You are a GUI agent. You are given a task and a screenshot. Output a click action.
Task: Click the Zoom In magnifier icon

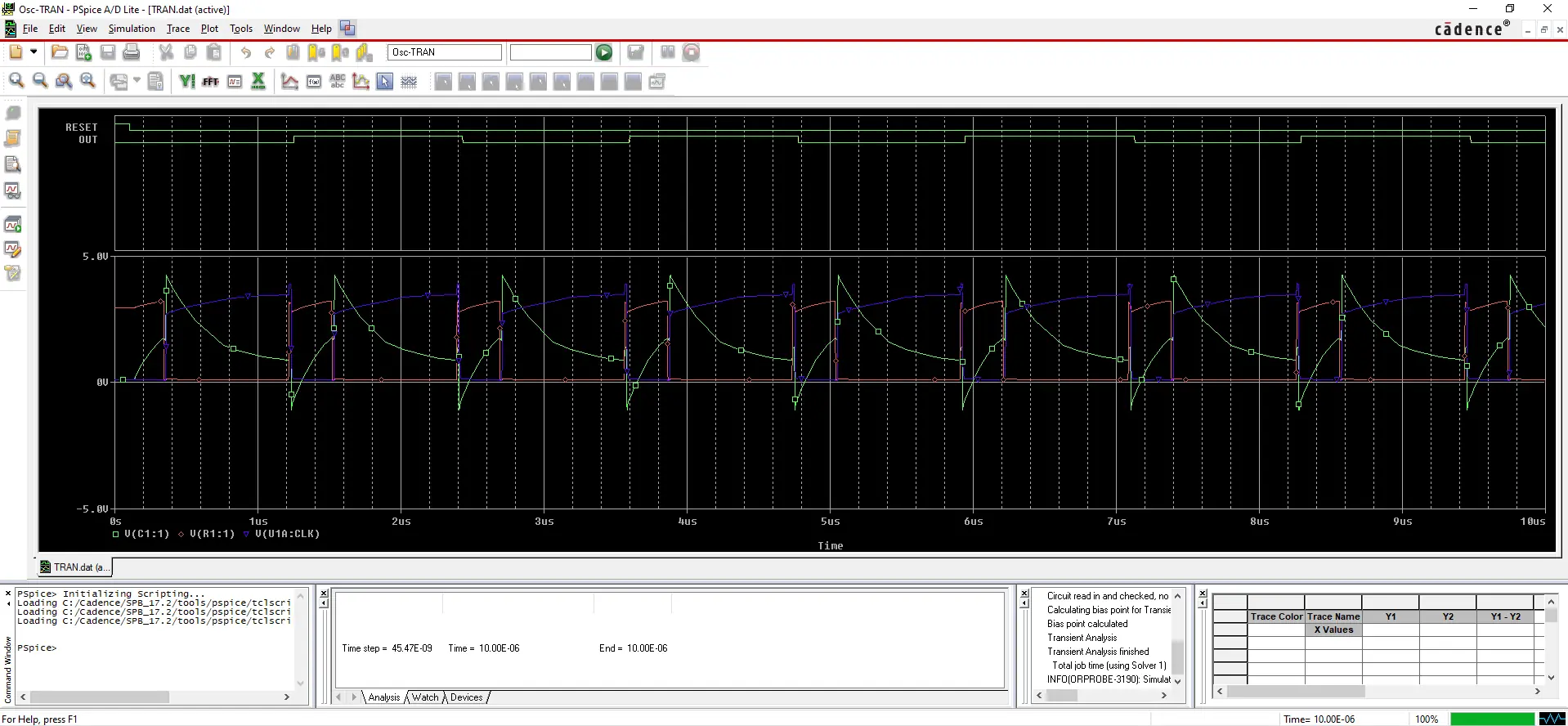click(x=16, y=81)
